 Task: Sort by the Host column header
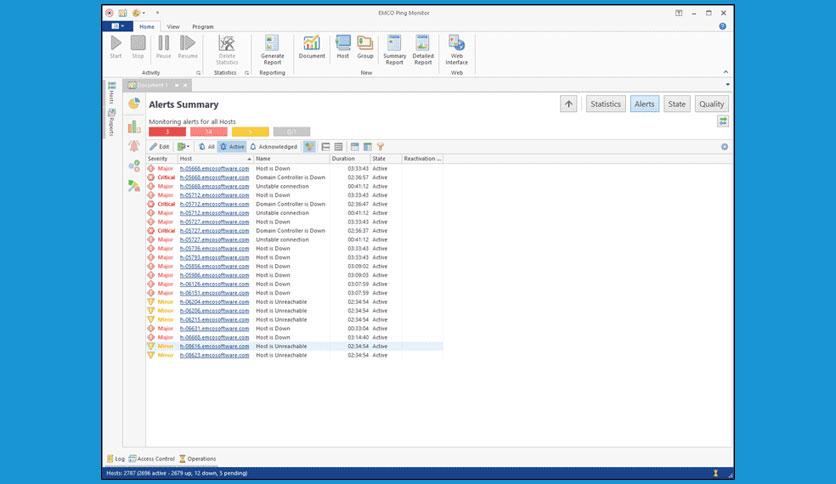(x=215, y=159)
